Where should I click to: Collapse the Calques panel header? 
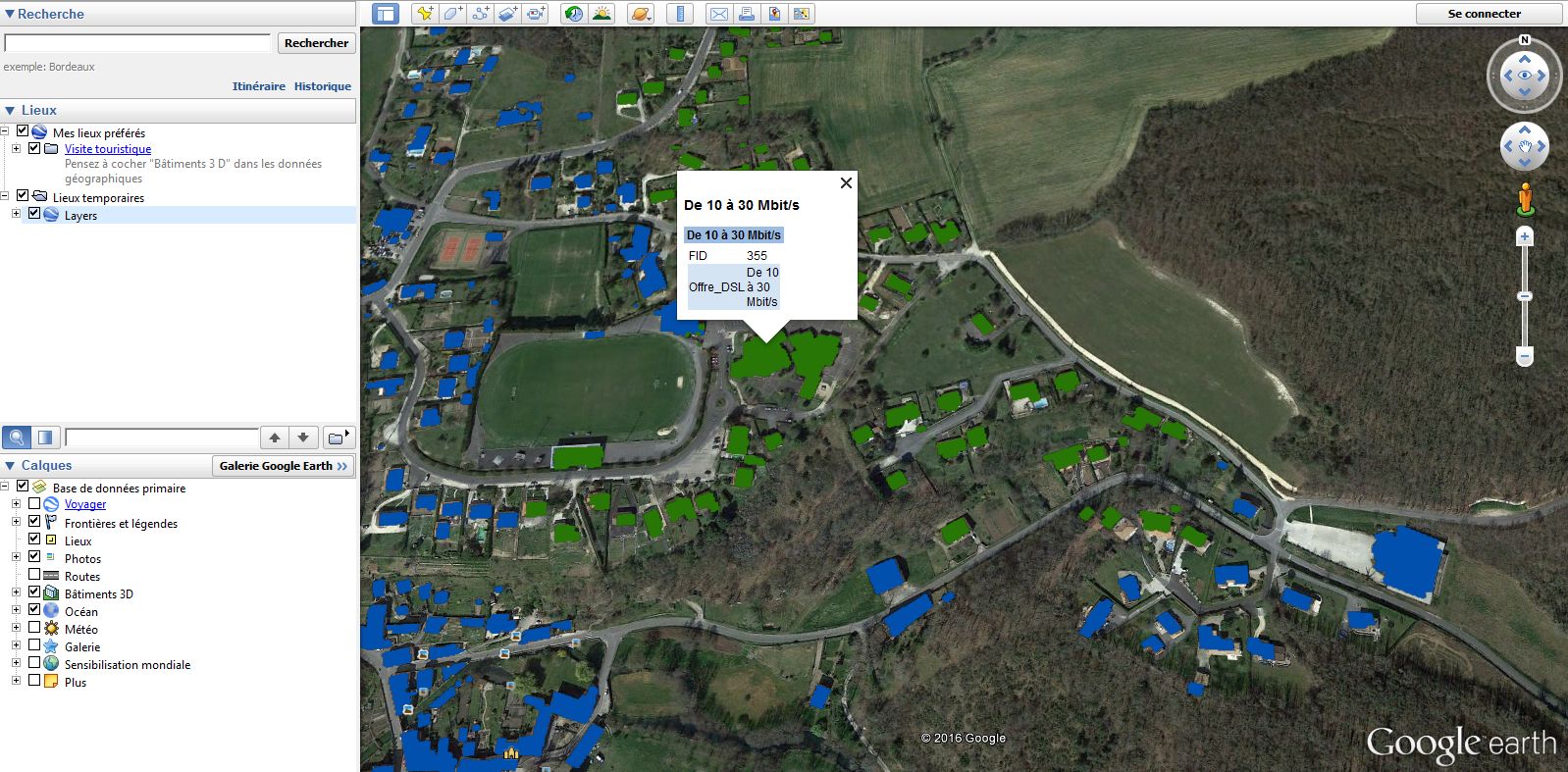point(10,466)
